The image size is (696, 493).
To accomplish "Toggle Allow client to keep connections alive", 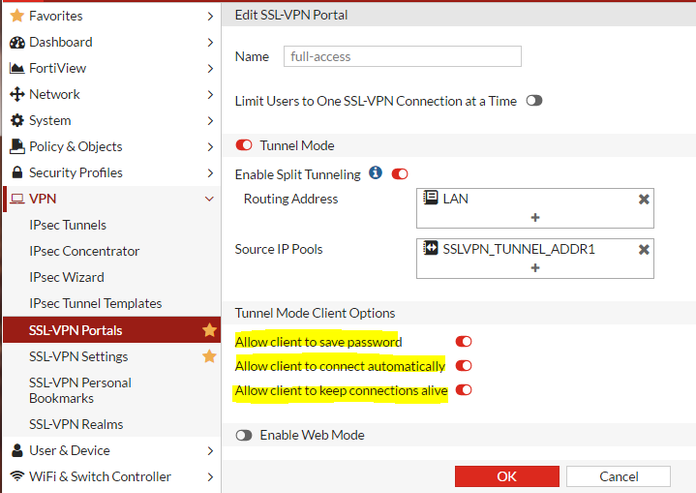I will pos(464,390).
